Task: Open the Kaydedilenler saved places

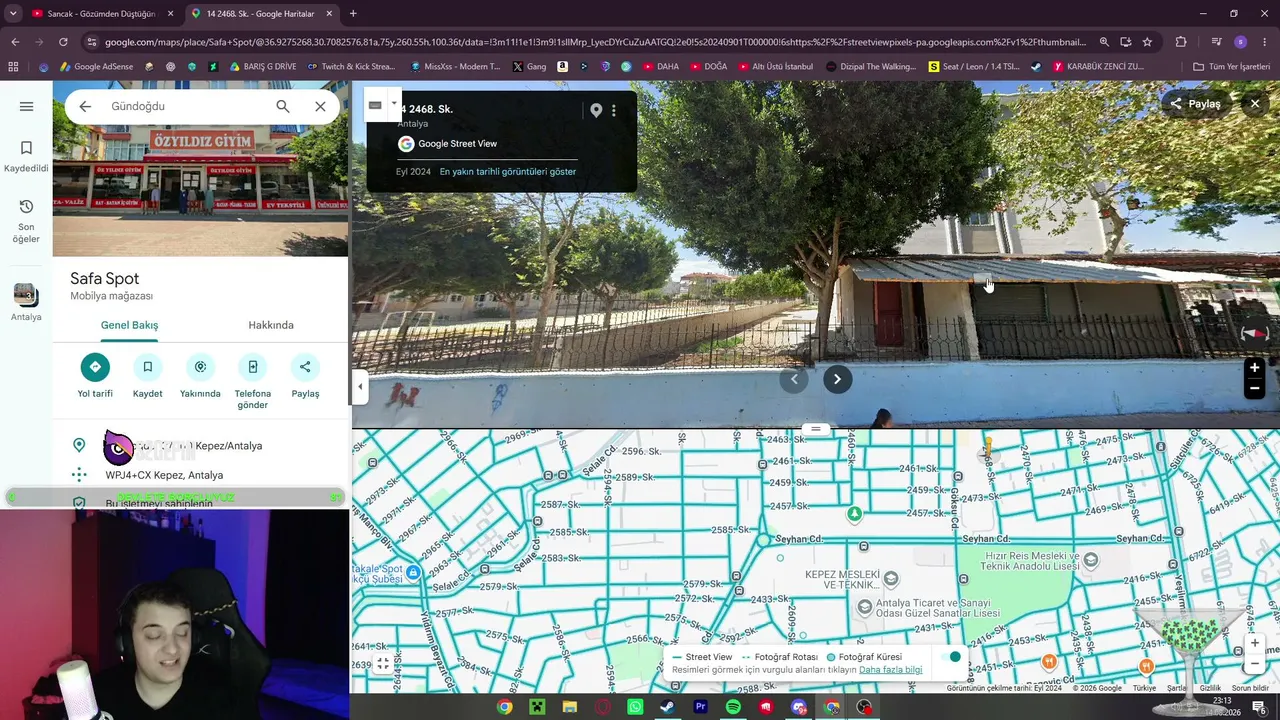Action: (26, 156)
